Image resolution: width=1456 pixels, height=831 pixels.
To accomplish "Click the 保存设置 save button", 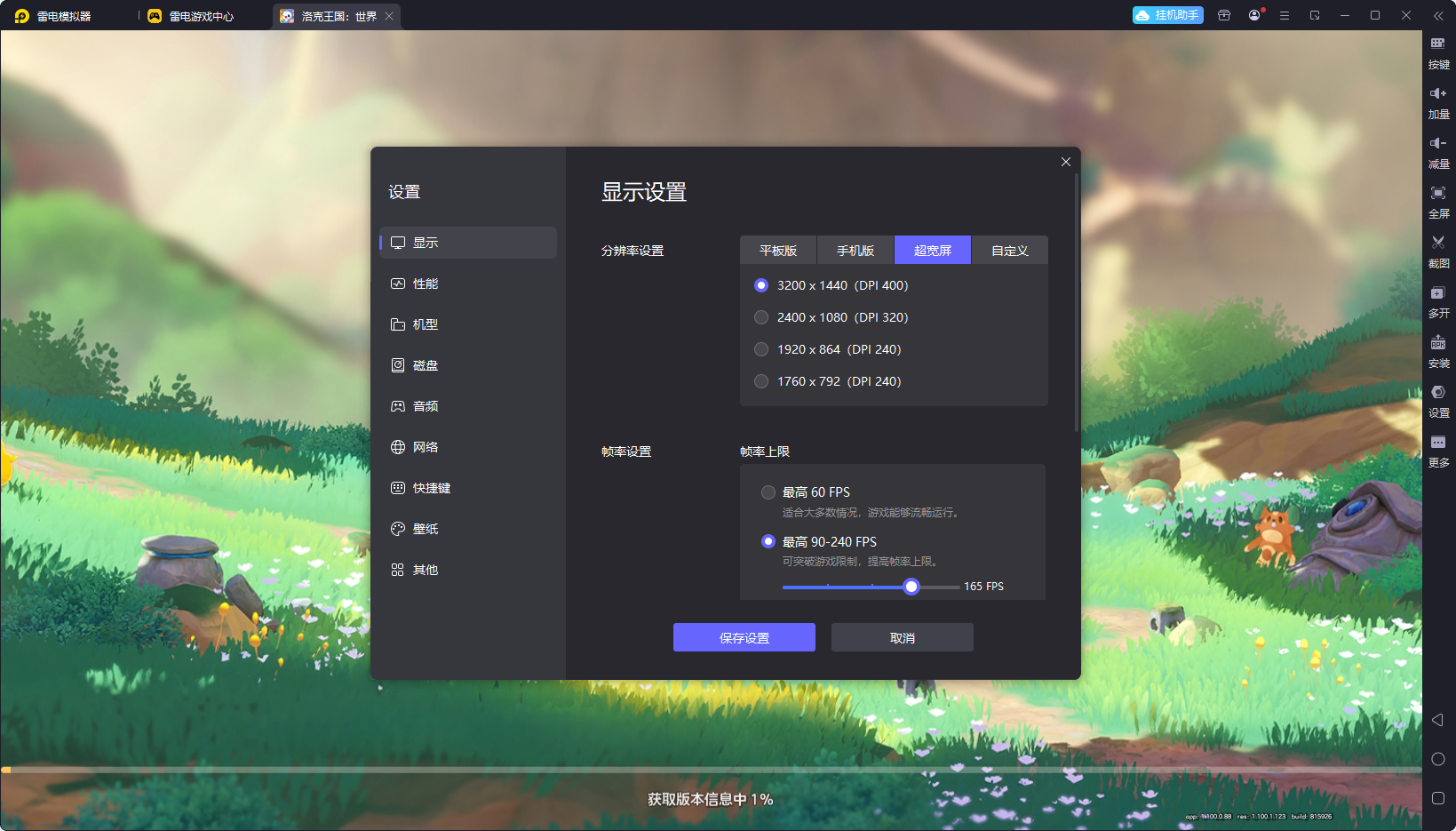I will [x=744, y=637].
